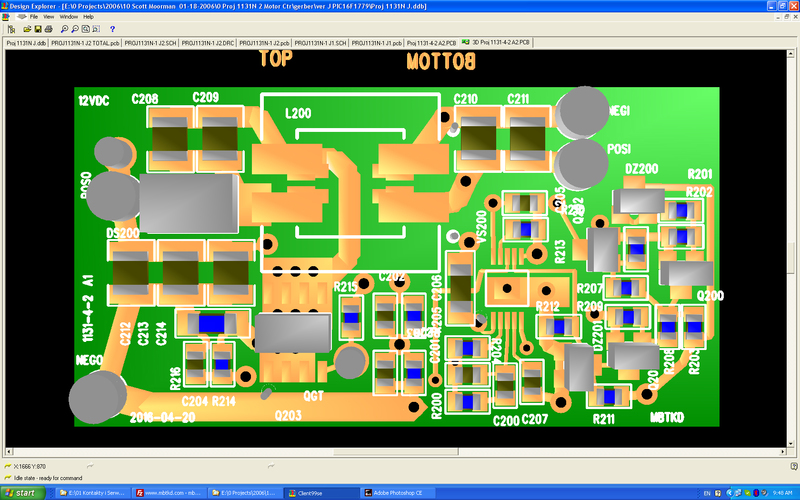800x500 pixels.
Task: Click the Zoom In magnifier icon
Action: (63, 29)
